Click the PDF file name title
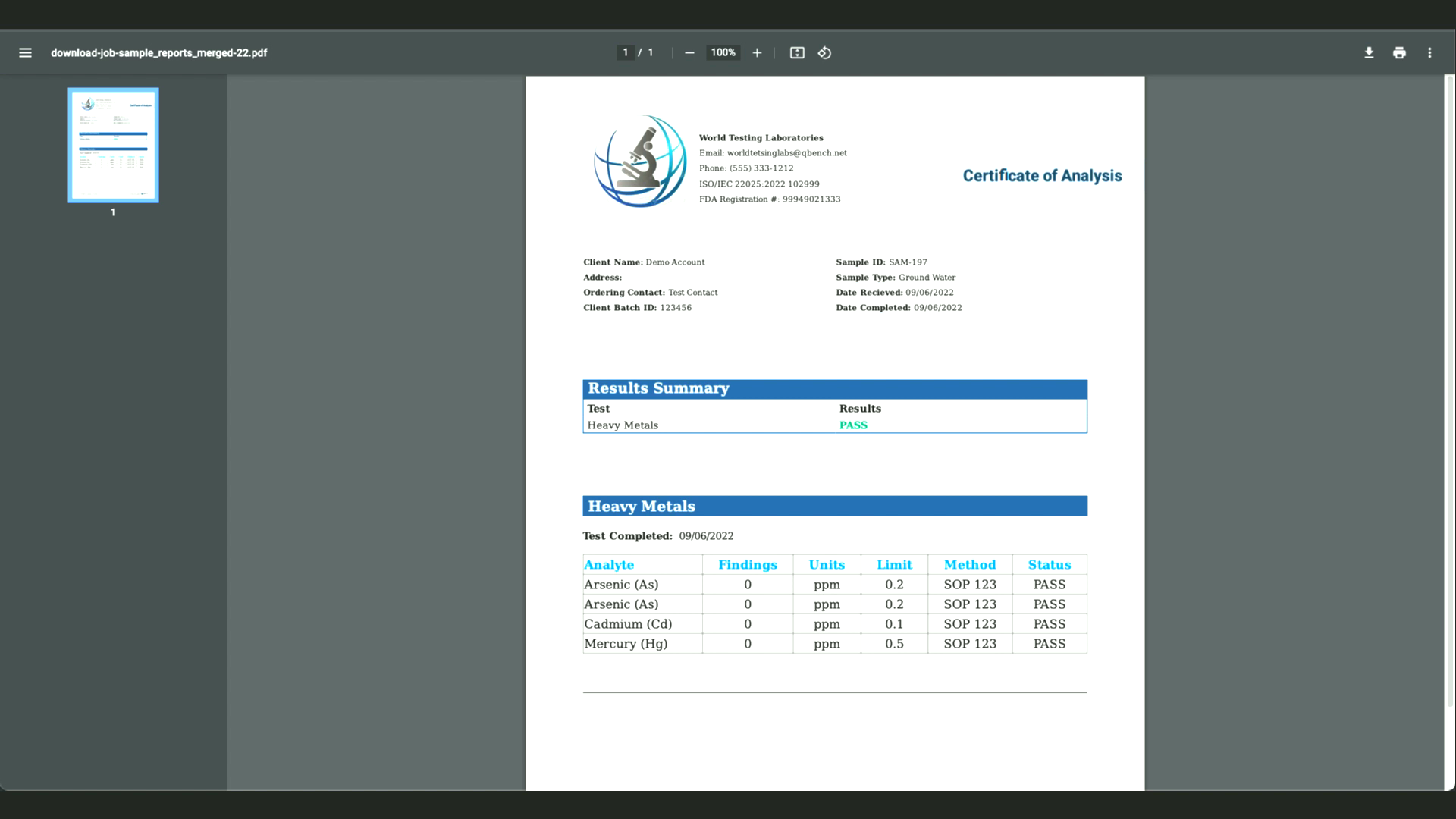Screen dimensions: 1456x819 click(x=159, y=52)
